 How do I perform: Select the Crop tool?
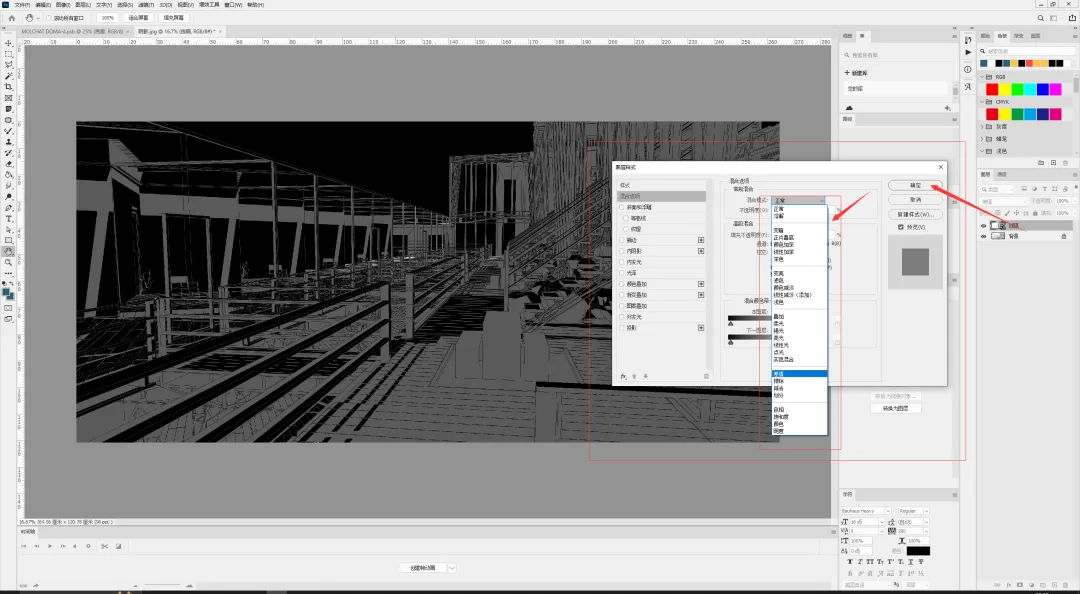[9, 87]
